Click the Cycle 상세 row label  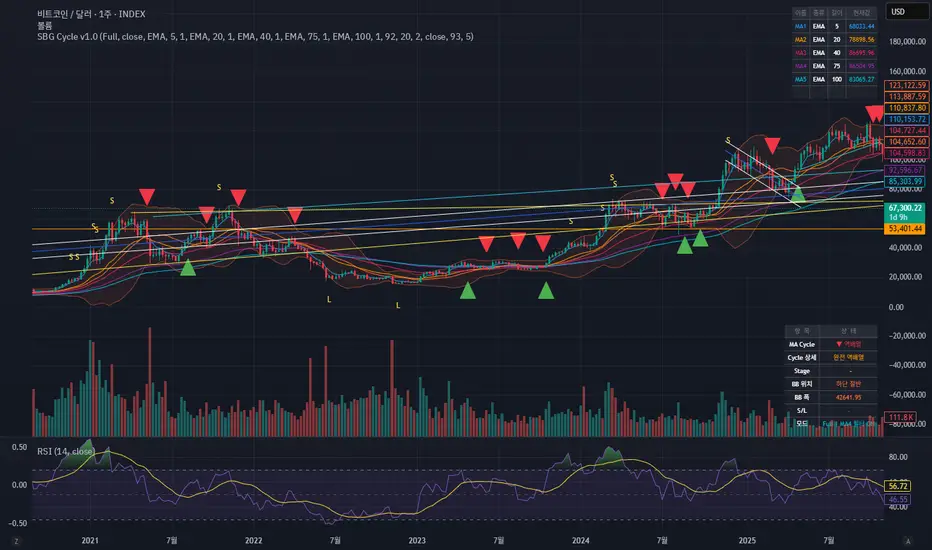pyautogui.click(x=802, y=357)
